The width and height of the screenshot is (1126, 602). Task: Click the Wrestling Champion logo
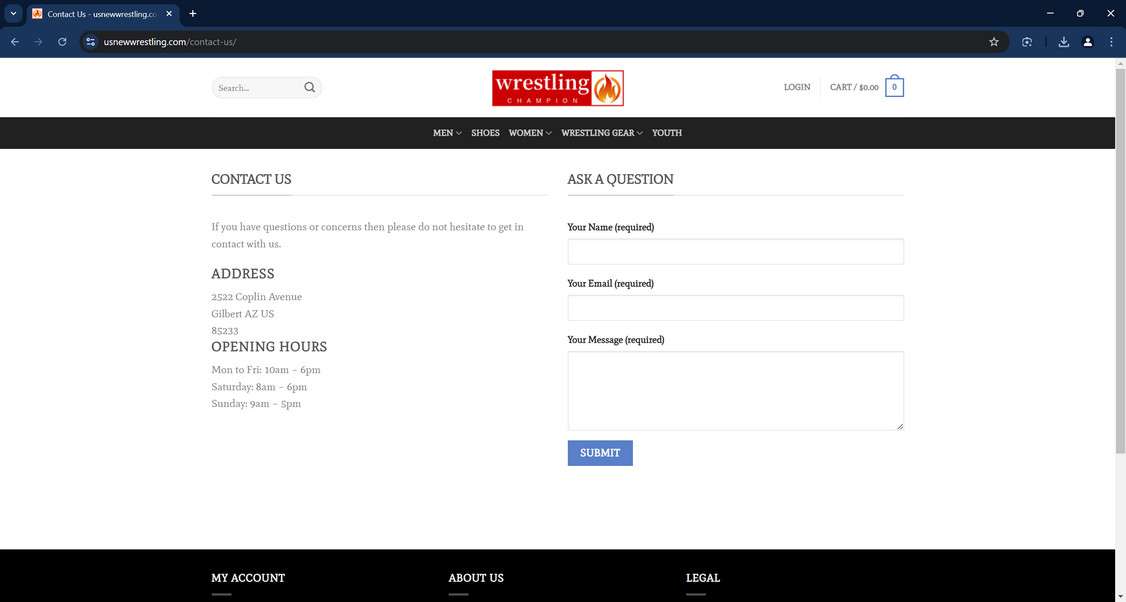(558, 88)
